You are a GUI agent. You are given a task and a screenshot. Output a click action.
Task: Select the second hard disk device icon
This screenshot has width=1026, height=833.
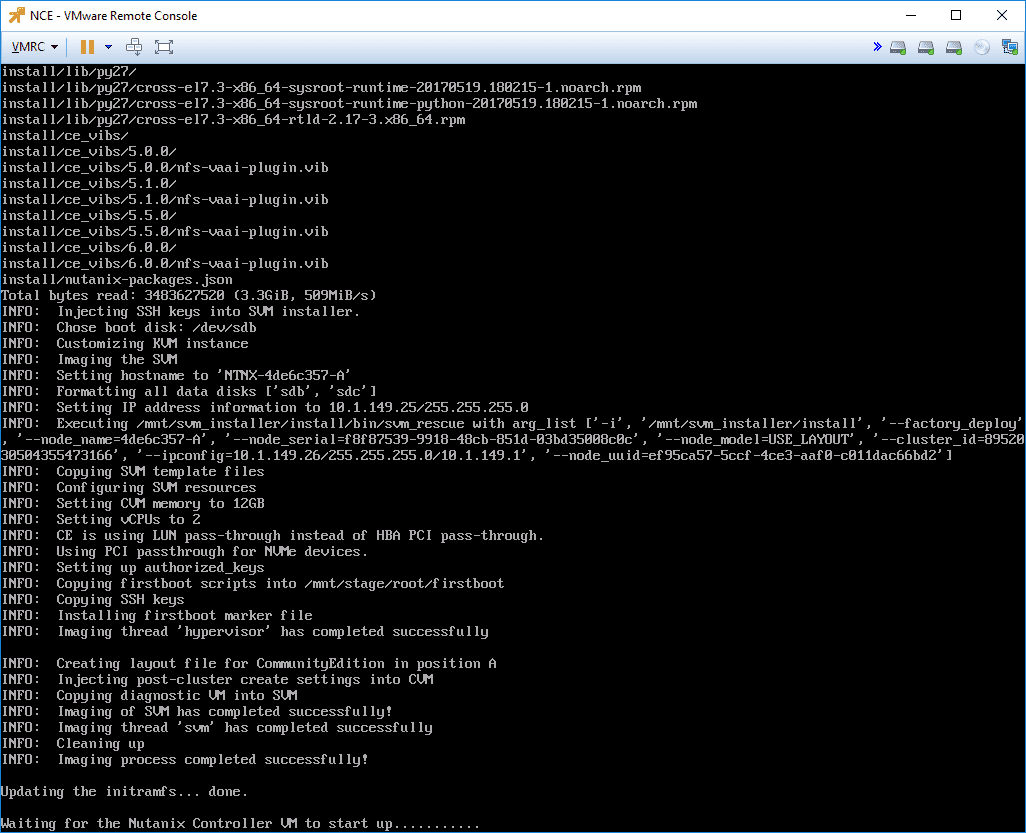pyautogui.click(x=926, y=47)
